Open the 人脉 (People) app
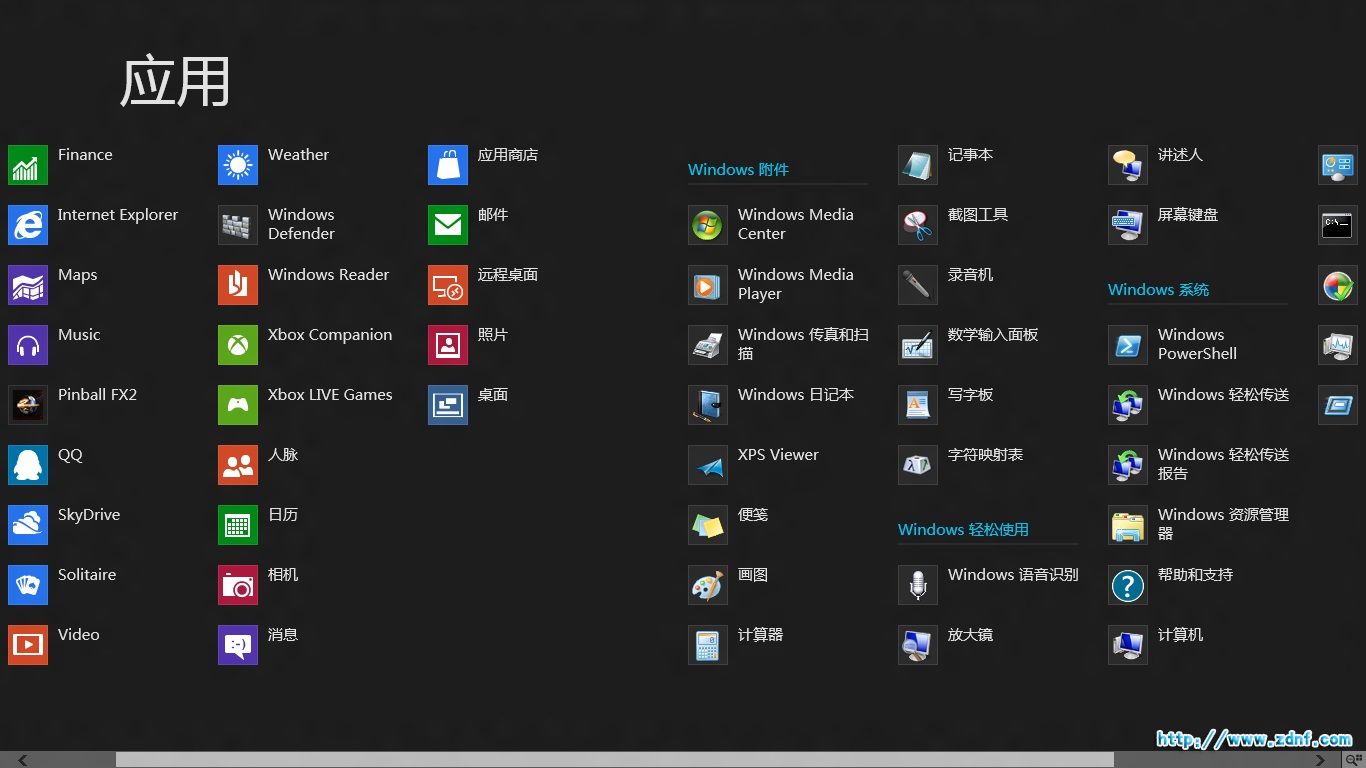 (x=238, y=465)
